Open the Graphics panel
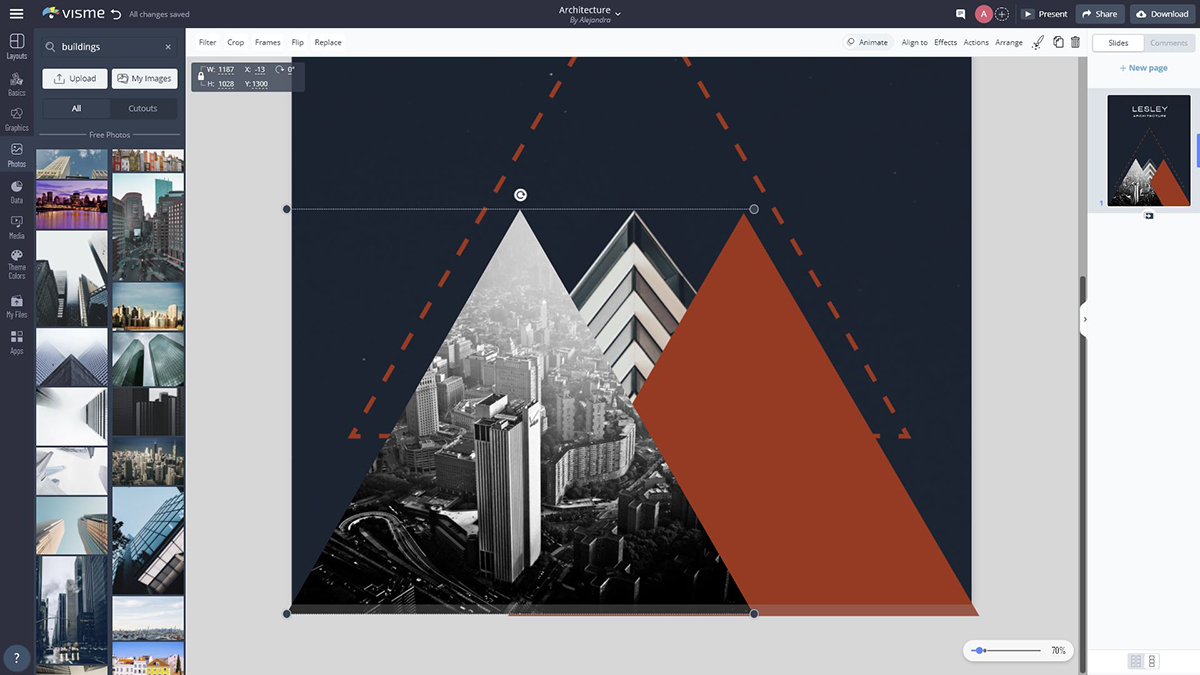 tap(16, 119)
